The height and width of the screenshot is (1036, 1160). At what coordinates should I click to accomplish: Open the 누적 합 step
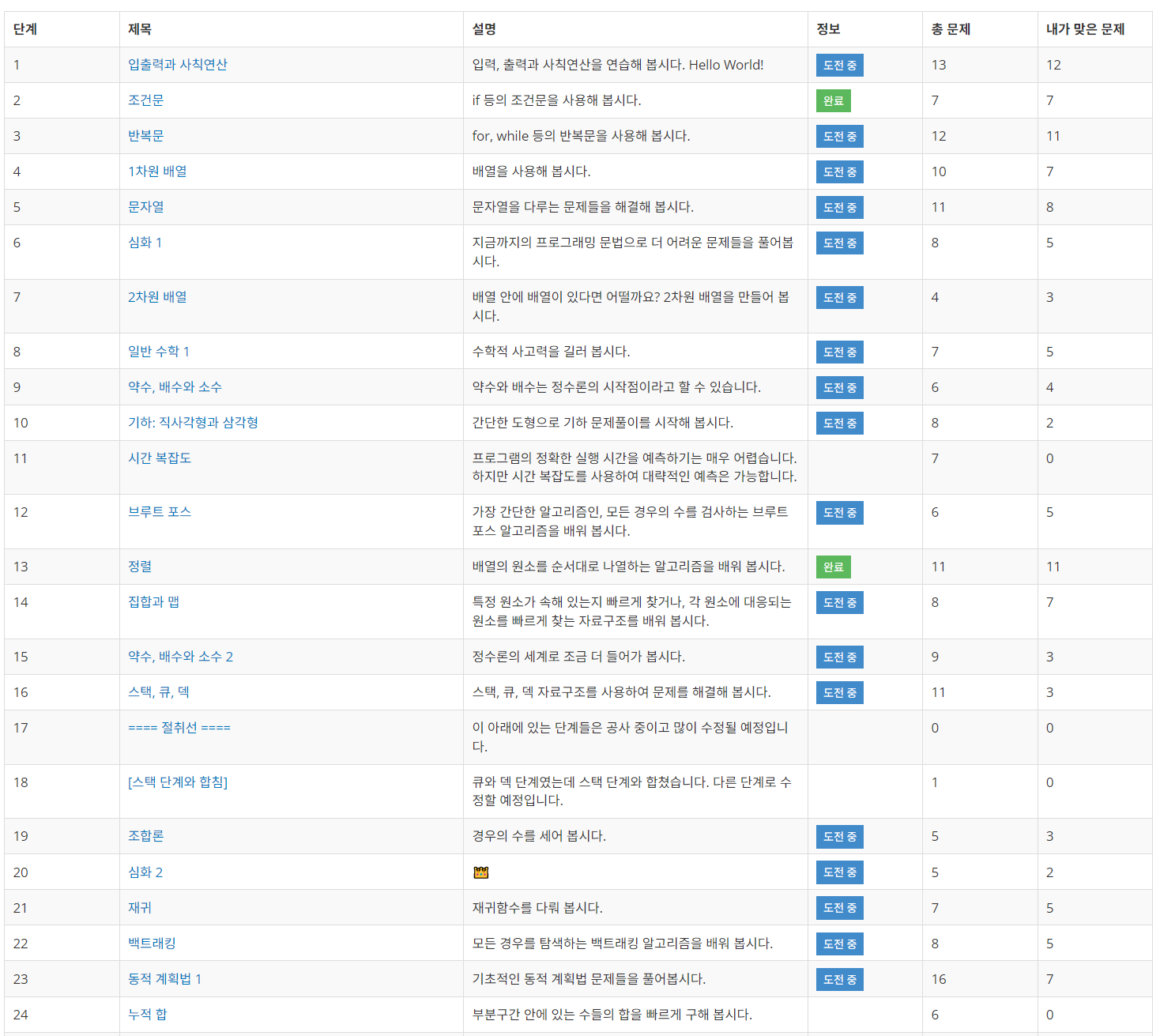coord(148,1015)
